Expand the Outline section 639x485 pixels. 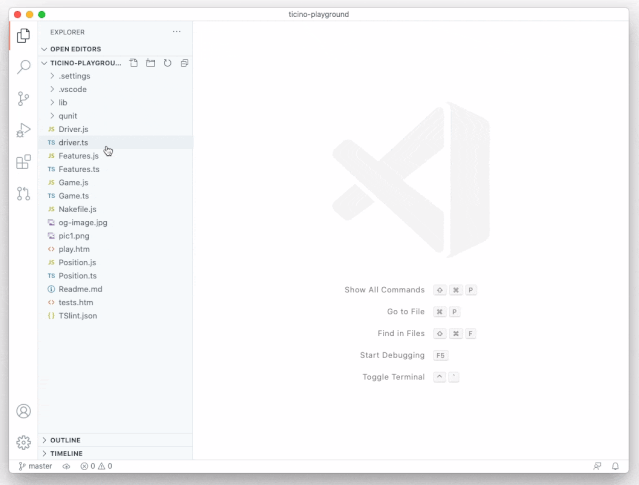65,440
